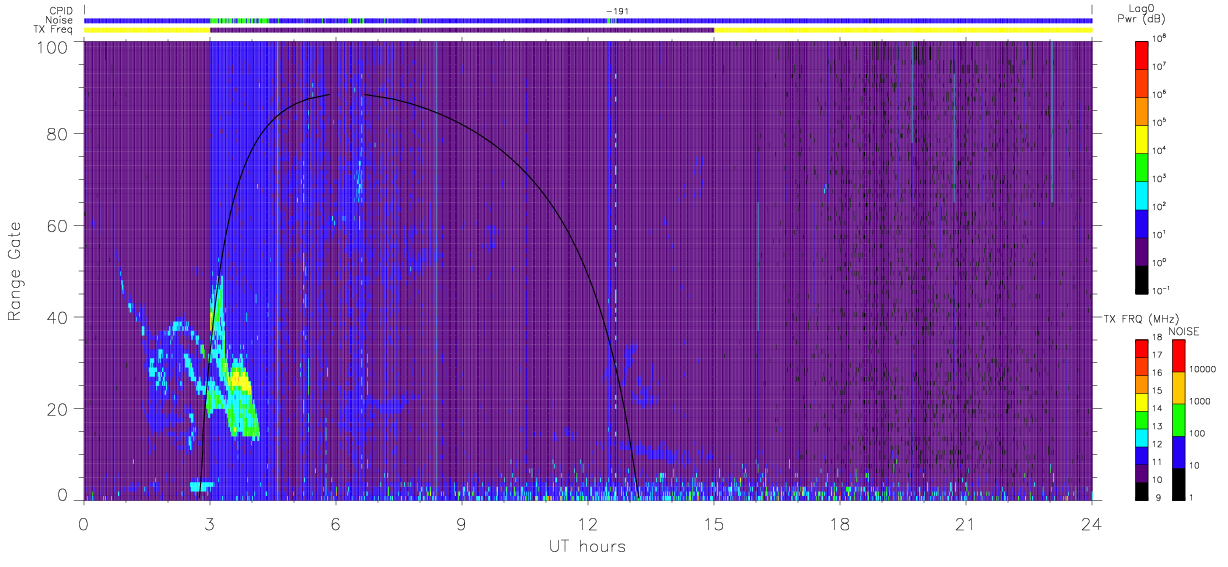This screenshot has width=1228, height=567.
Task: Click the '3' tick on UT hours axis
Action: click(210, 523)
